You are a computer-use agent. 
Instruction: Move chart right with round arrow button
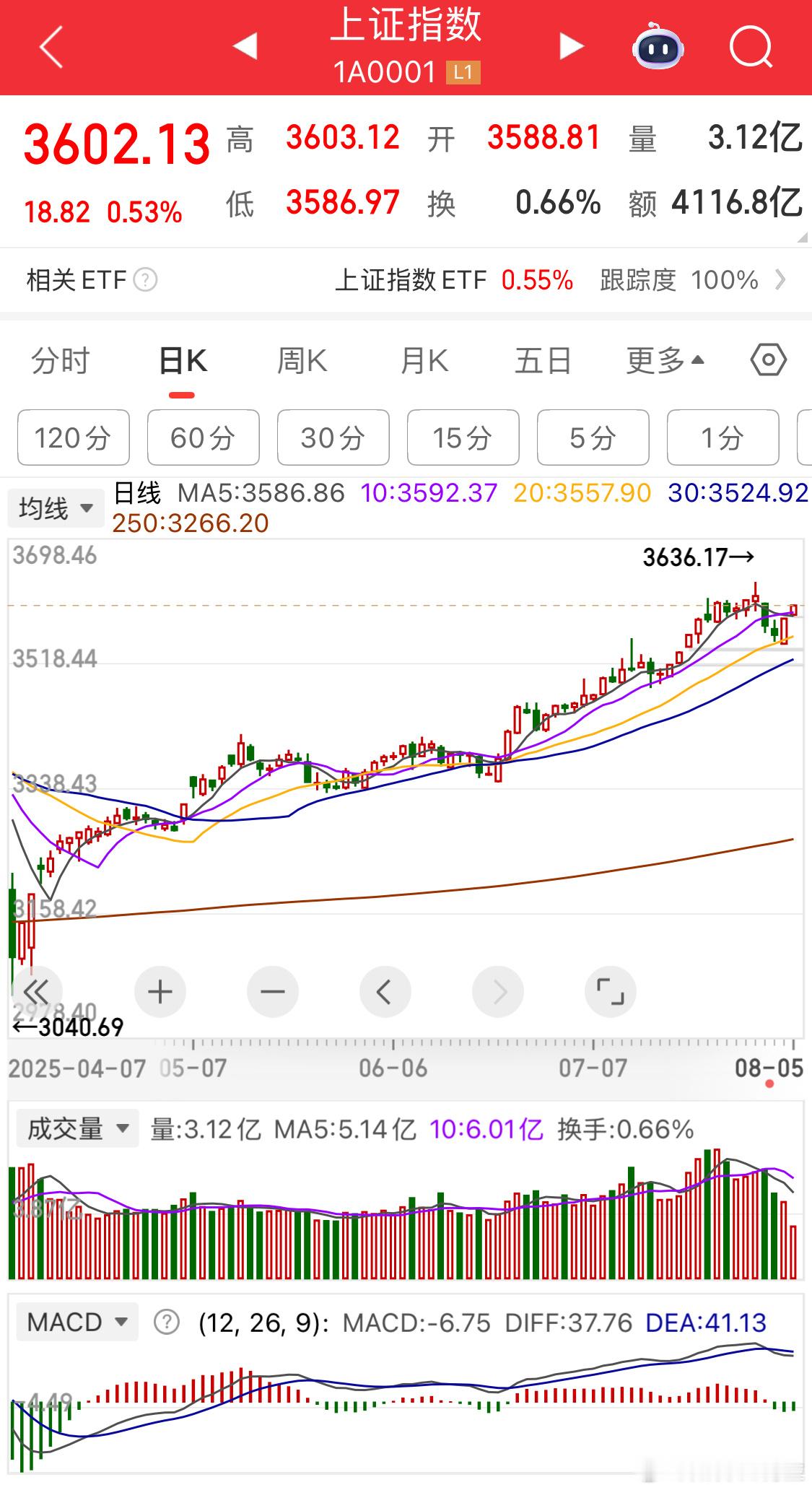(x=497, y=991)
